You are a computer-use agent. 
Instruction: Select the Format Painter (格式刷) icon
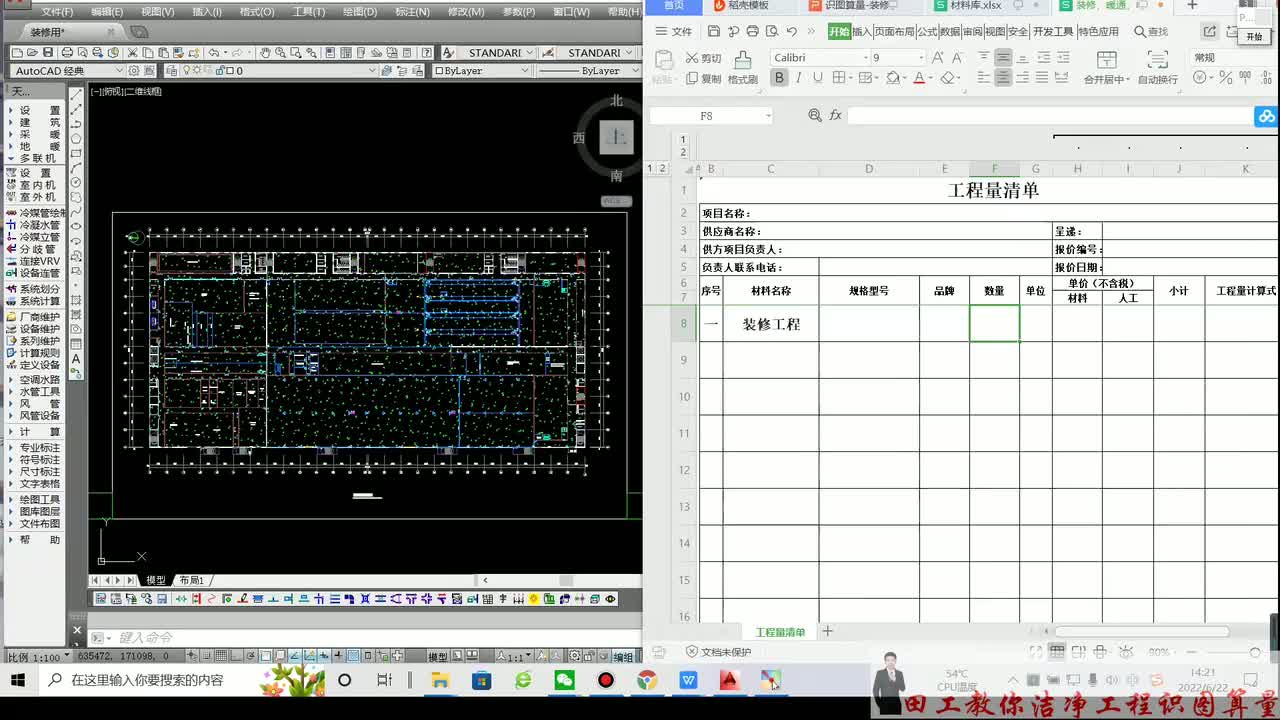742,68
